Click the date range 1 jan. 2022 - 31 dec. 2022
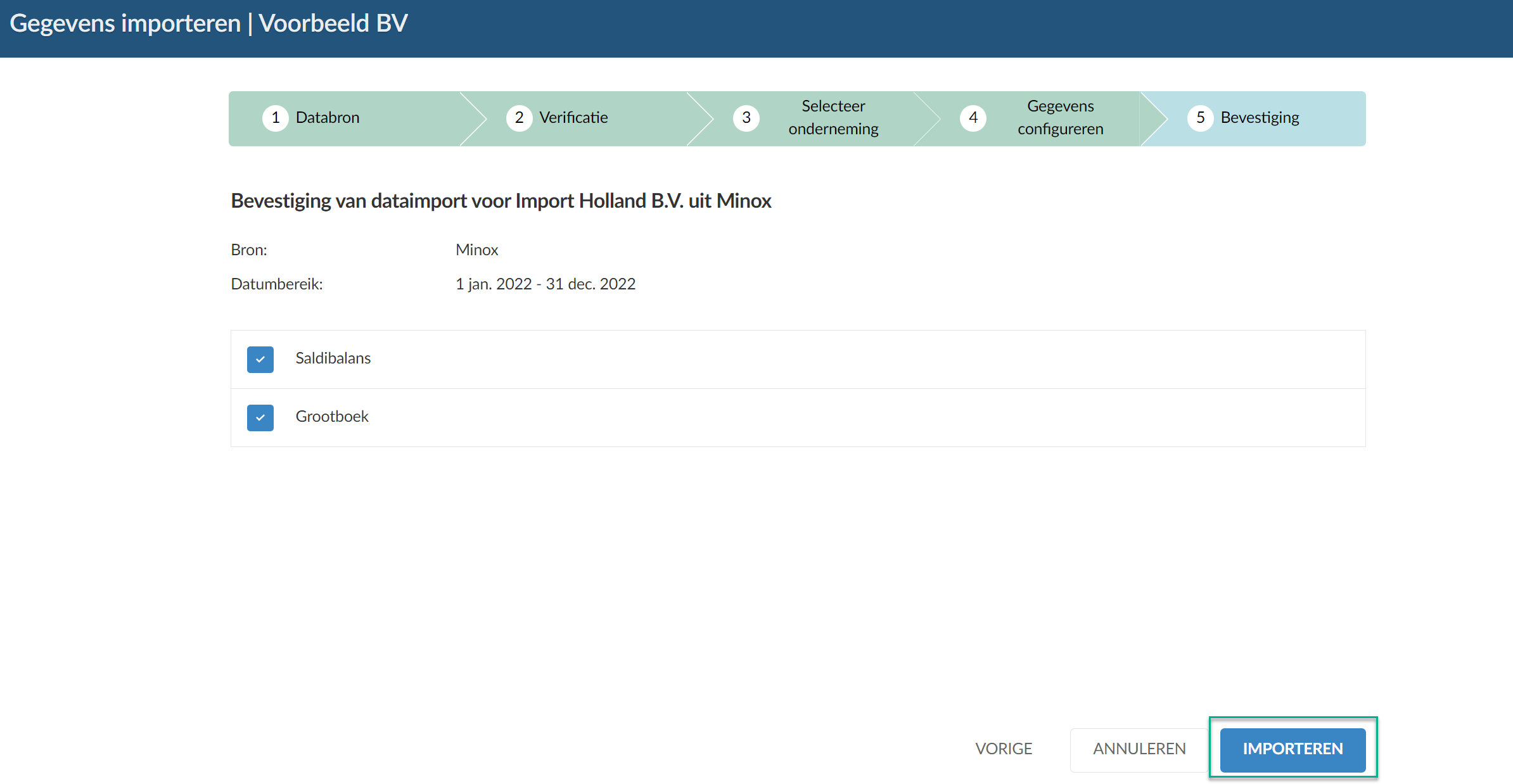Screen dimensions: 1513x784 point(546,284)
